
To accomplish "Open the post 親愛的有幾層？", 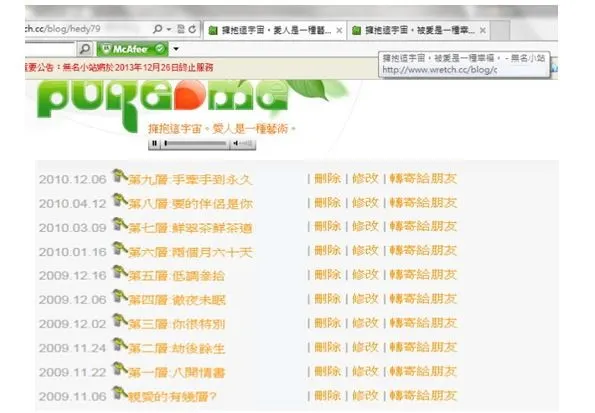I will point(172,397).
